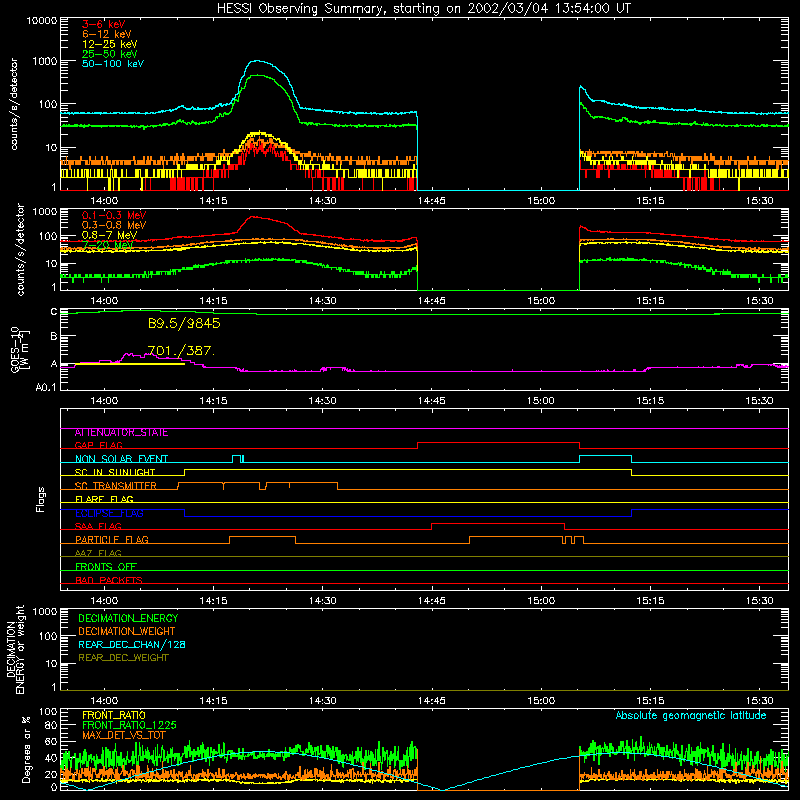
Task: Click the DECIMATION_WEIGHT legend entry
Action: click(x=127, y=631)
